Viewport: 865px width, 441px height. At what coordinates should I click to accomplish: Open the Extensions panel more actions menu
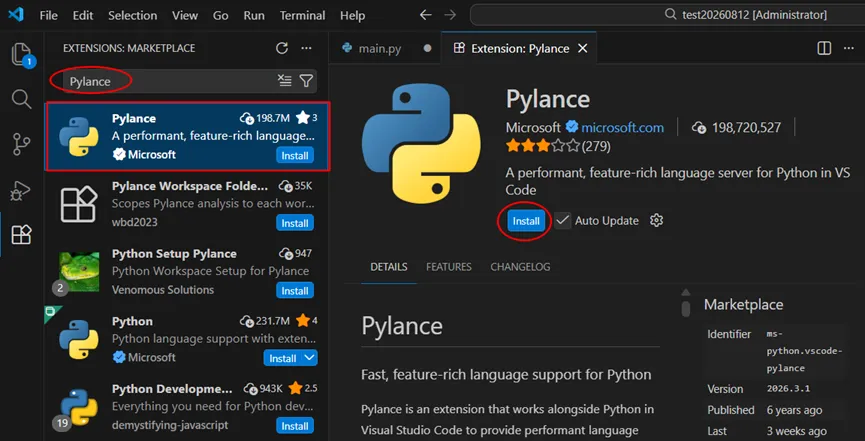click(x=306, y=48)
